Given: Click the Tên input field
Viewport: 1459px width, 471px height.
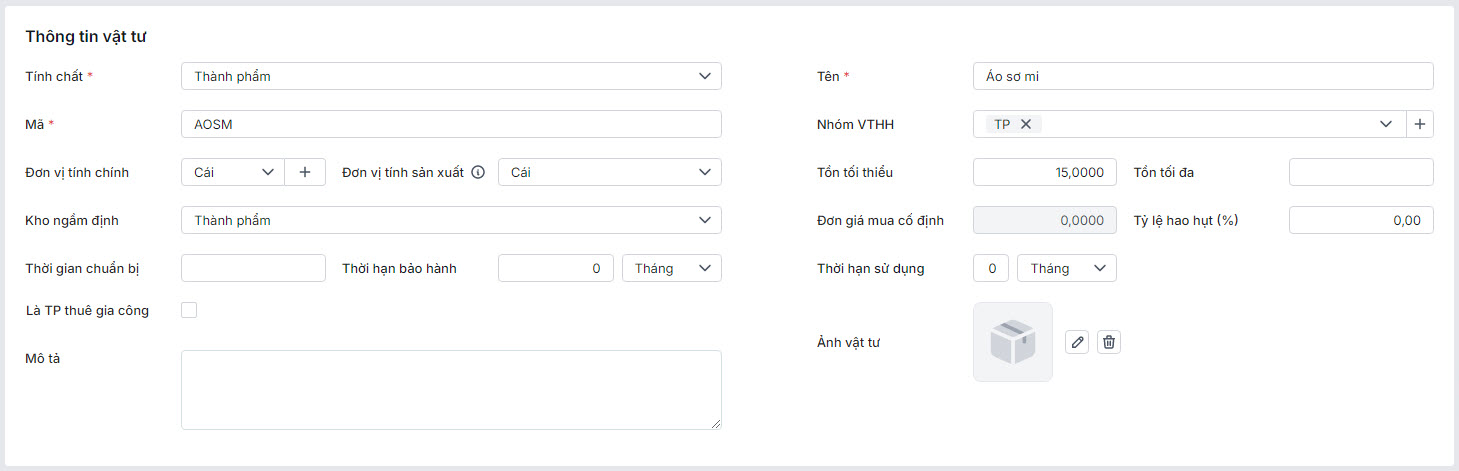Looking at the screenshot, I should (1202, 76).
